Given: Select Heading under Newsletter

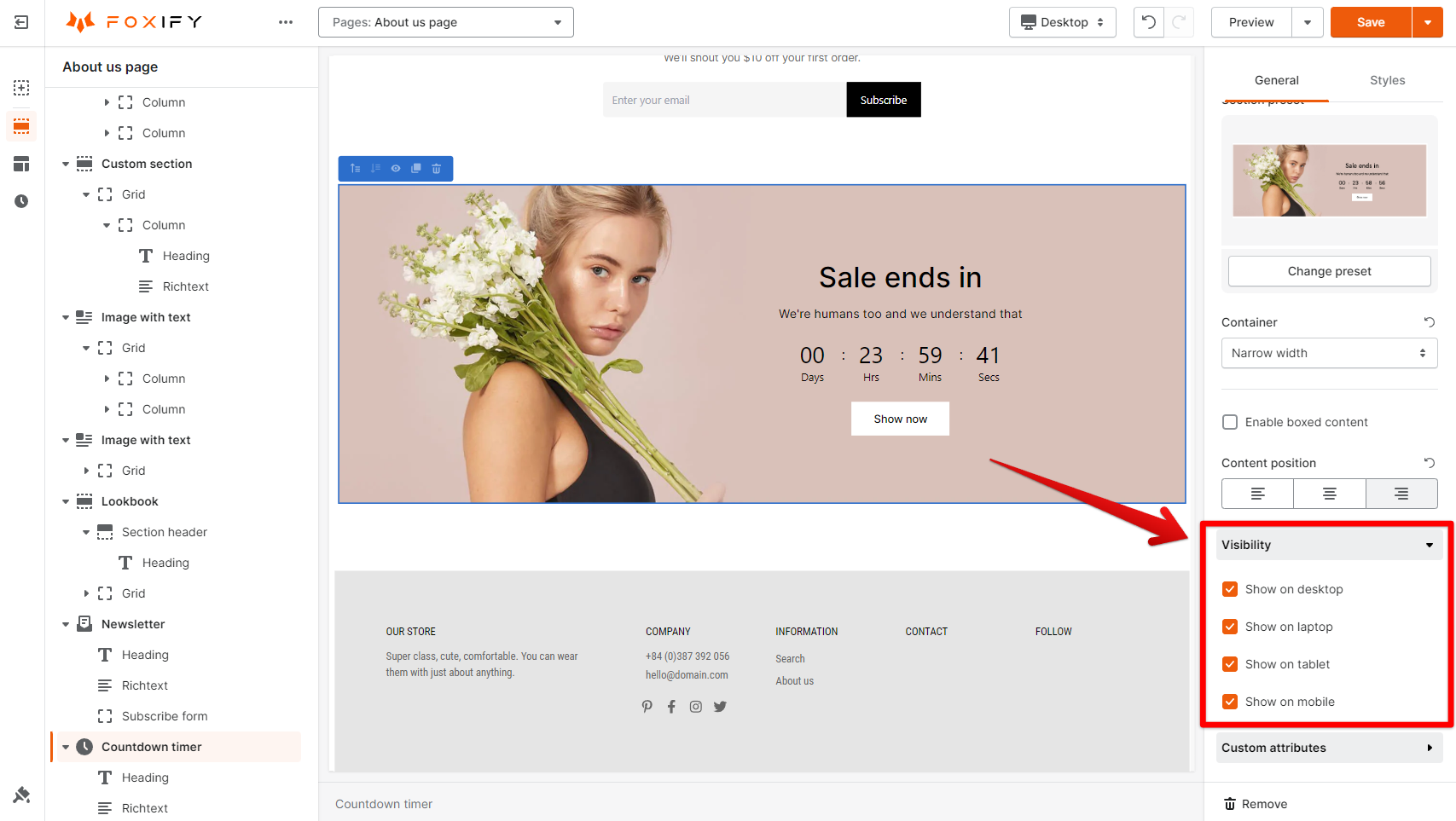Looking at the screenshot, I should [145, 655].
